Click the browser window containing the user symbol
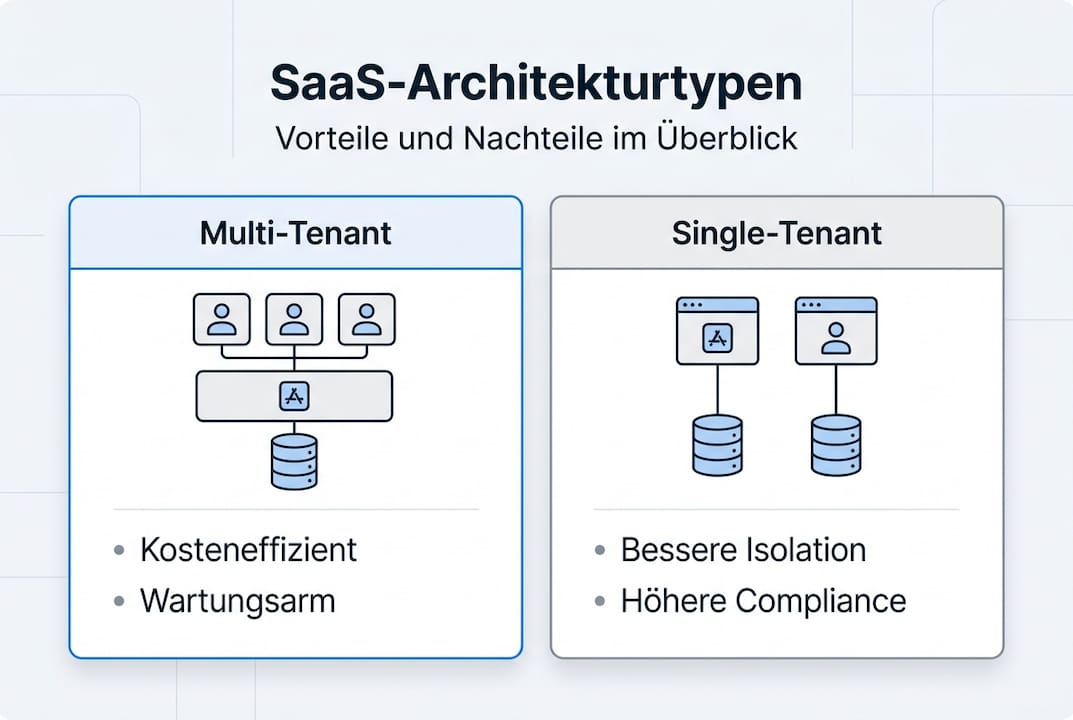Viewport: 1073px width, 720px height. coord(836,331)
